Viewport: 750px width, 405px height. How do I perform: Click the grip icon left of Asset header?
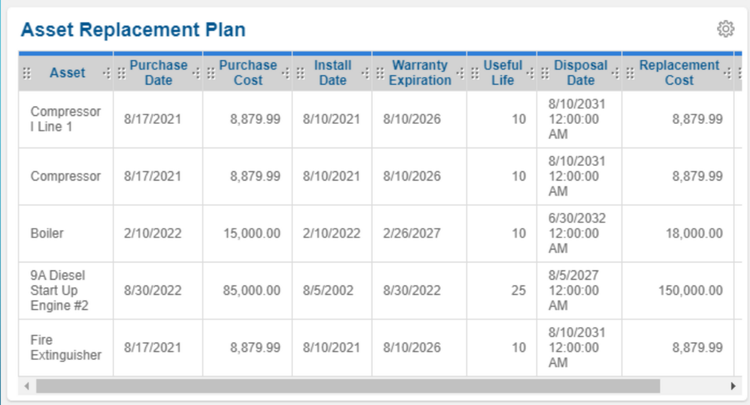point(27,73)
